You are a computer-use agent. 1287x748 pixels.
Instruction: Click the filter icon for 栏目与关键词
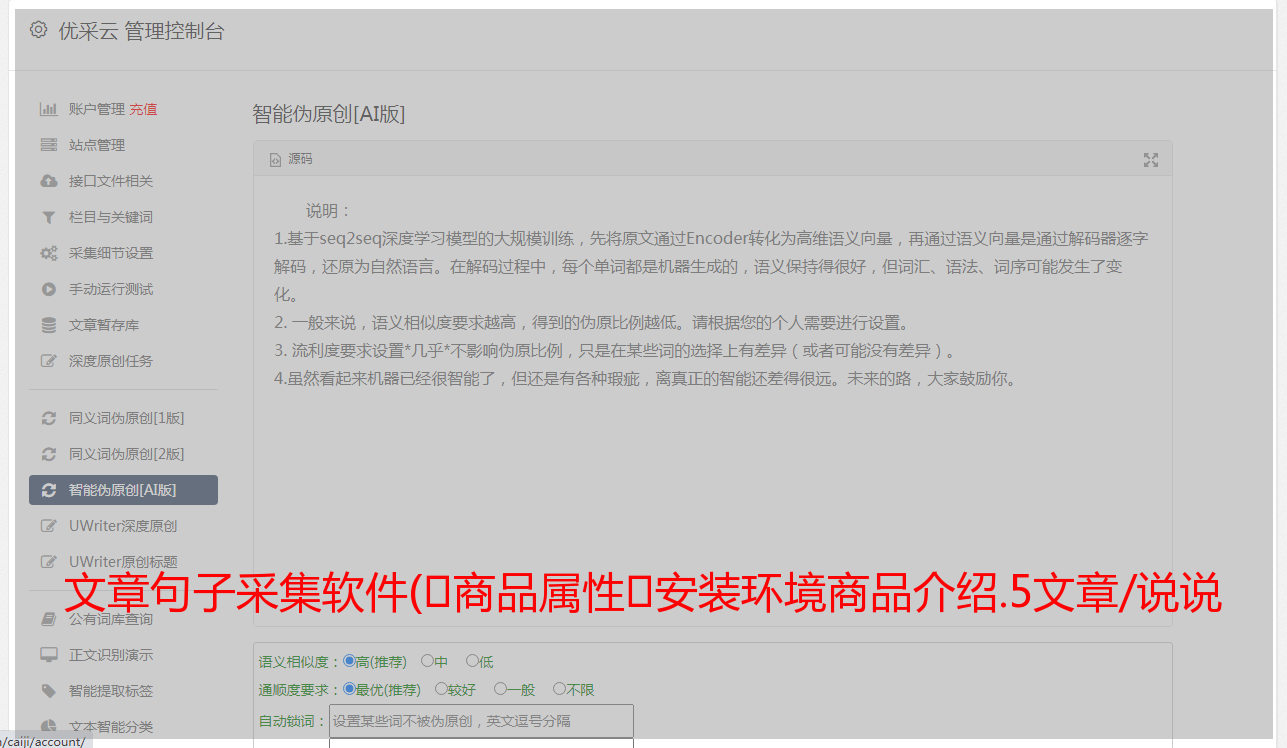(48, 217)
